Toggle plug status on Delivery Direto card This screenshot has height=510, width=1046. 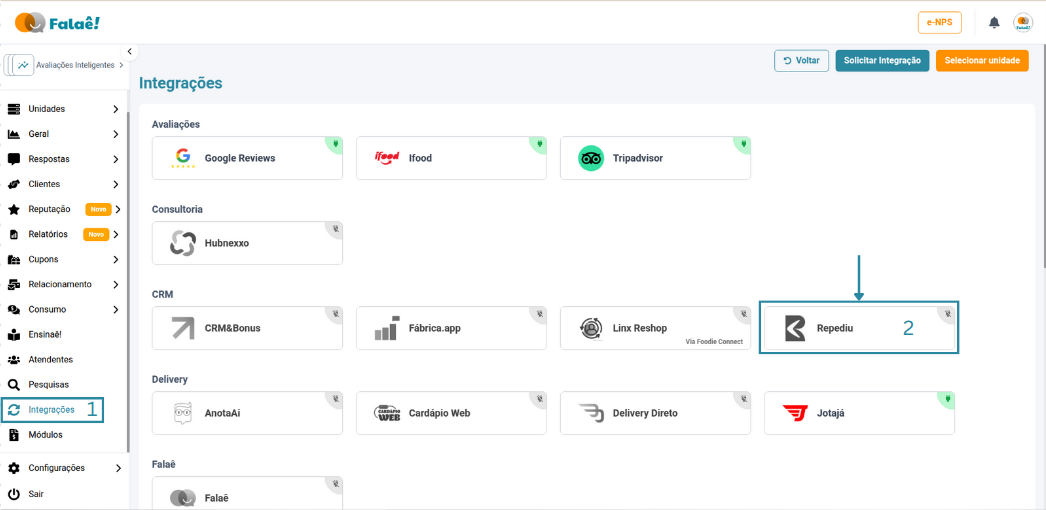coord(743,399)
